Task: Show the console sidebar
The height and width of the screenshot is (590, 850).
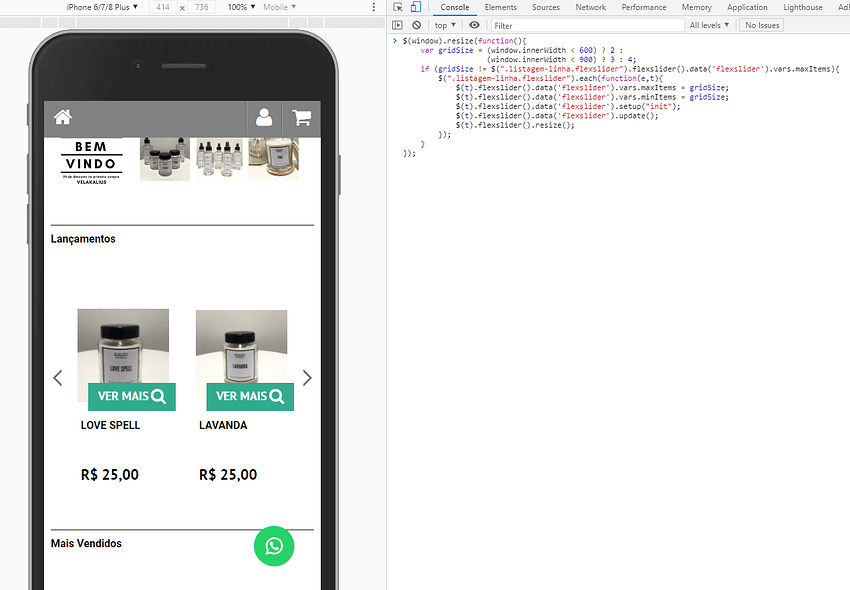Action: pos(397,25)
